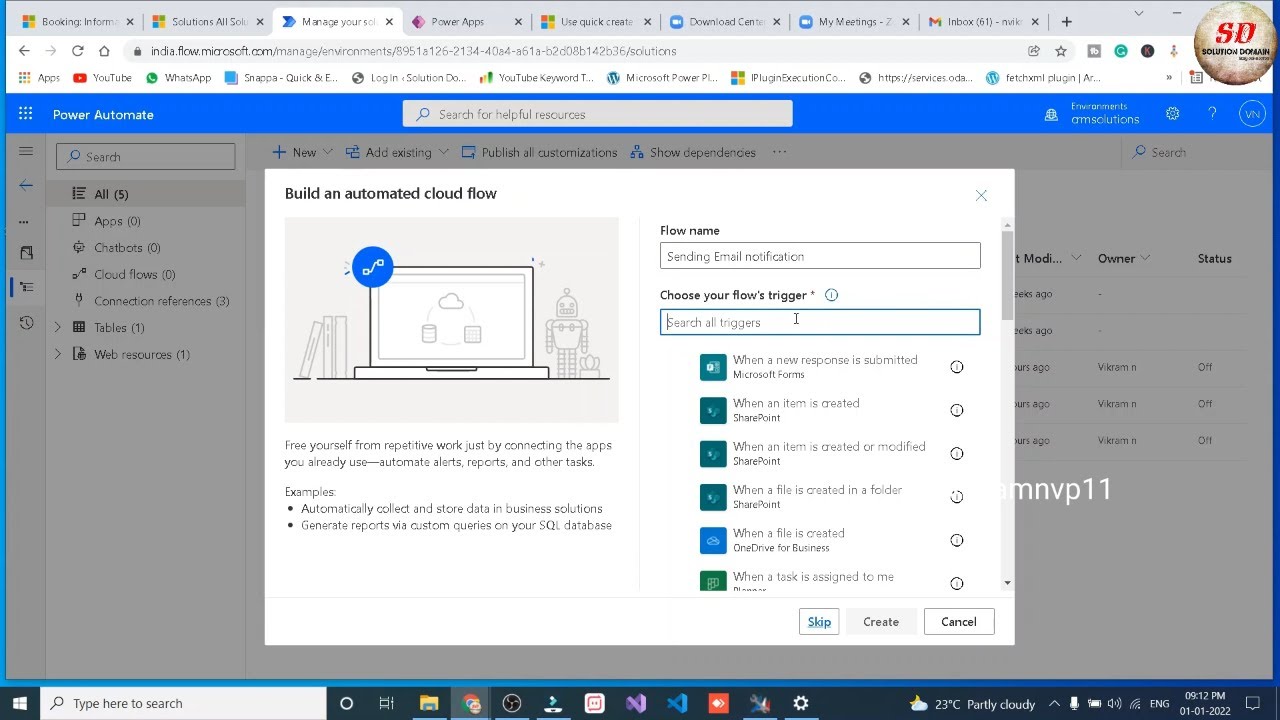Select SharePoint item created or modified trigger
The width and height of the screenshot is (1280, 720).
click(821, 453)
